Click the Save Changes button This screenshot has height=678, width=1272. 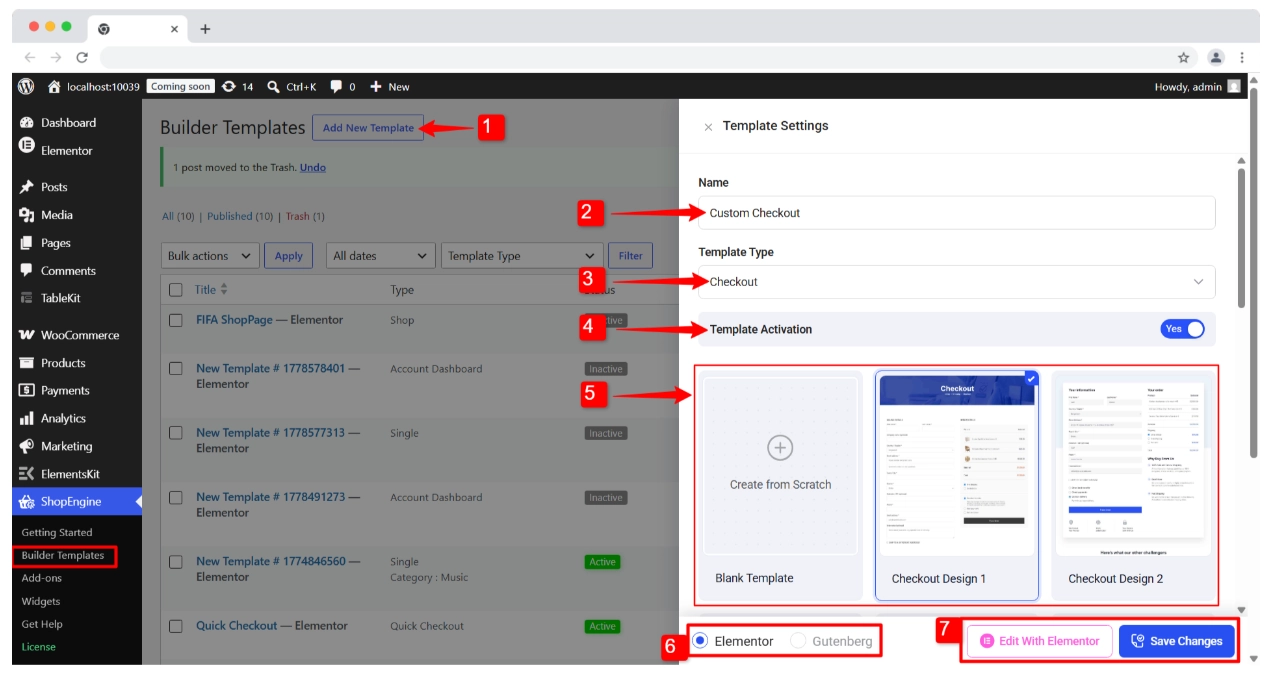point(1177,641)
